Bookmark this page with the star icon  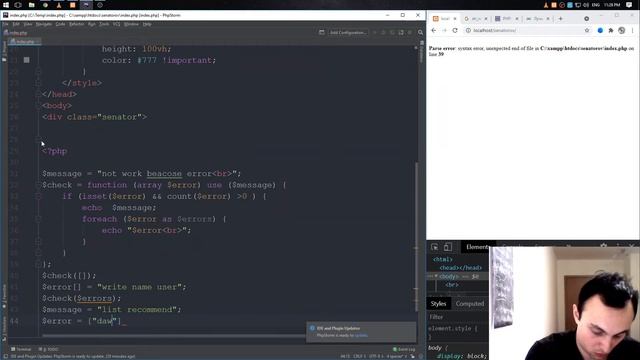point(587,30)
